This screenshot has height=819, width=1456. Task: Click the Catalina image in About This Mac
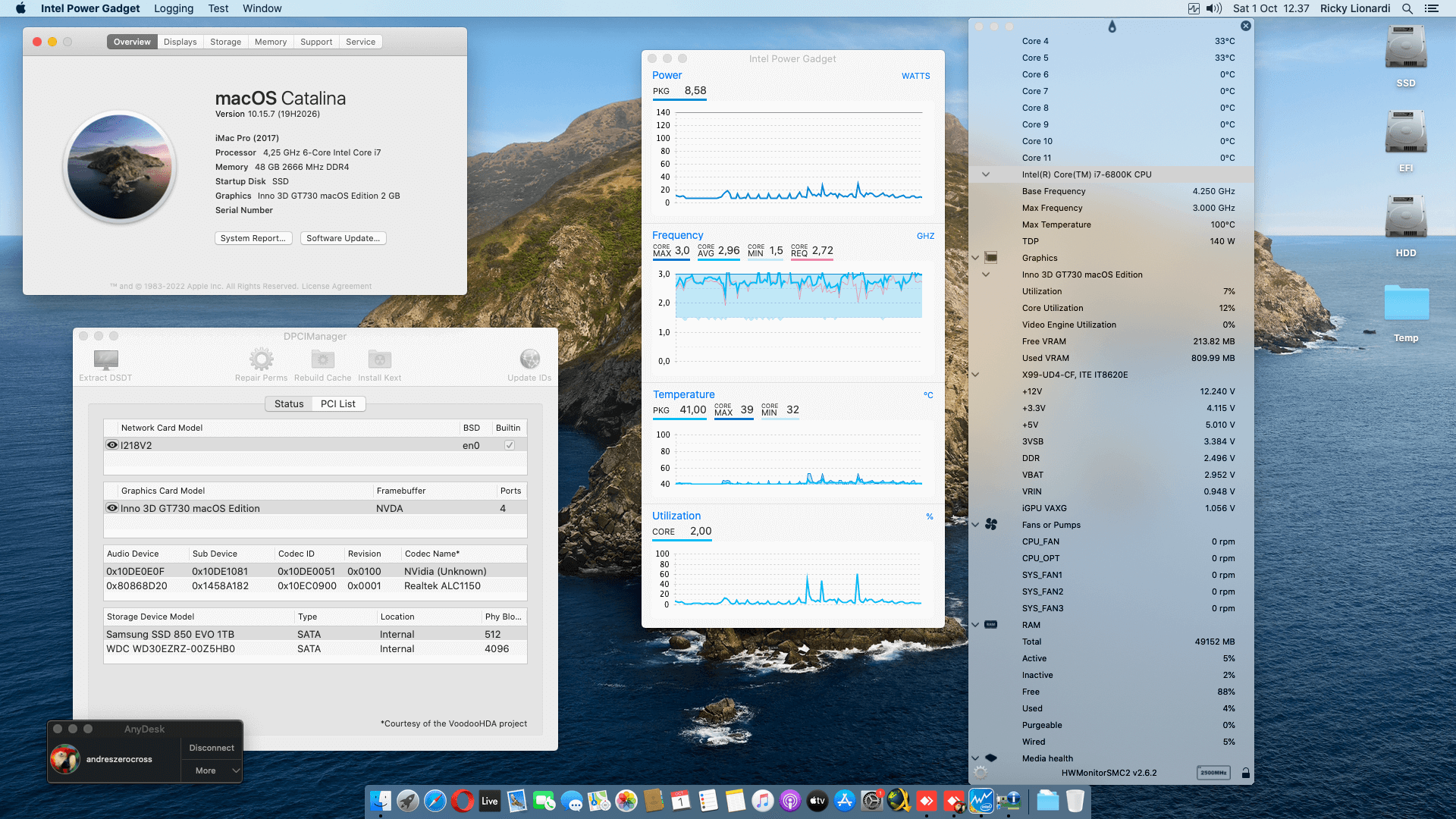(x=120, y=167)
